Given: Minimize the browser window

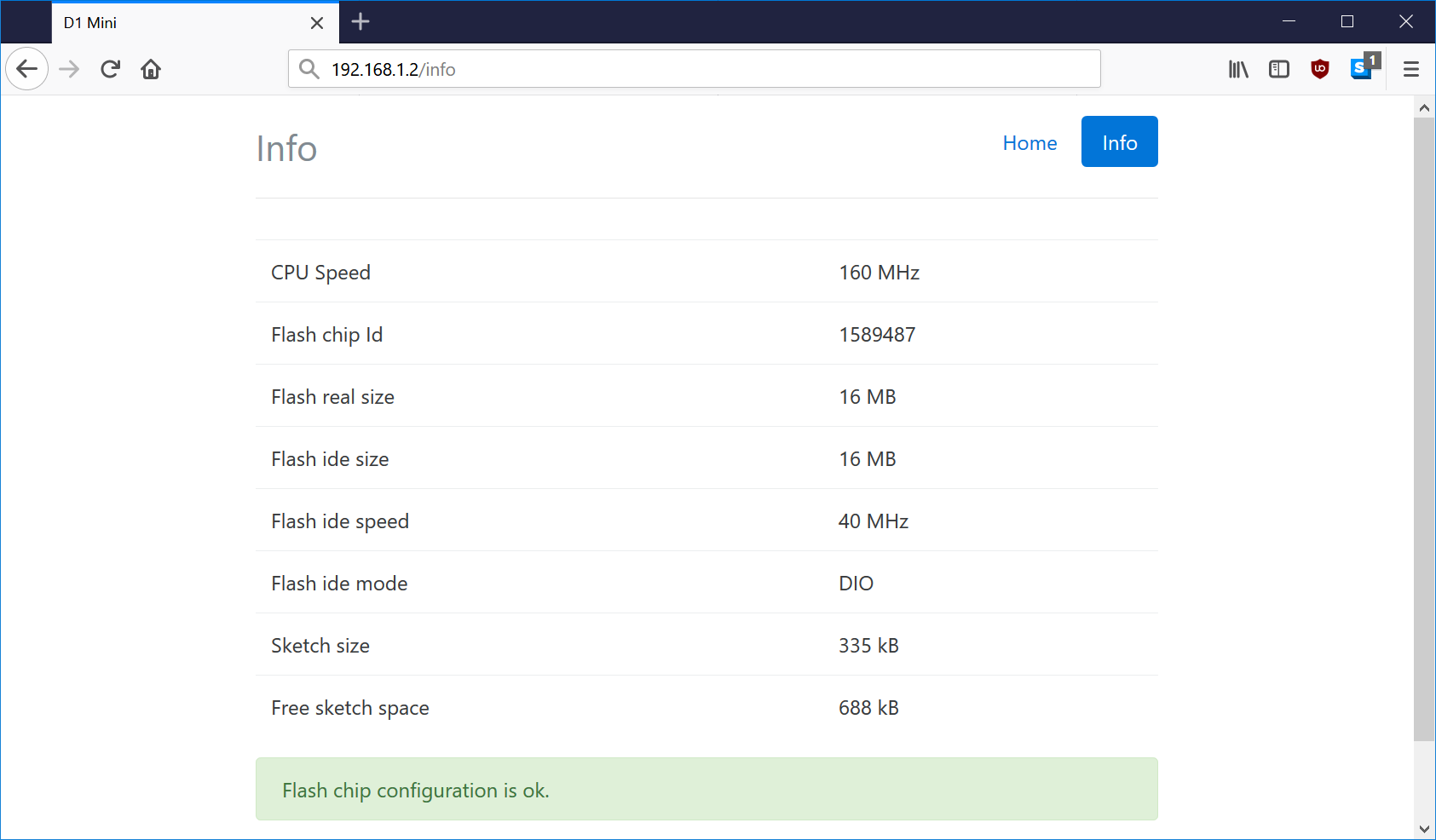Looking at the screenshot, I should pos(1289,21).
